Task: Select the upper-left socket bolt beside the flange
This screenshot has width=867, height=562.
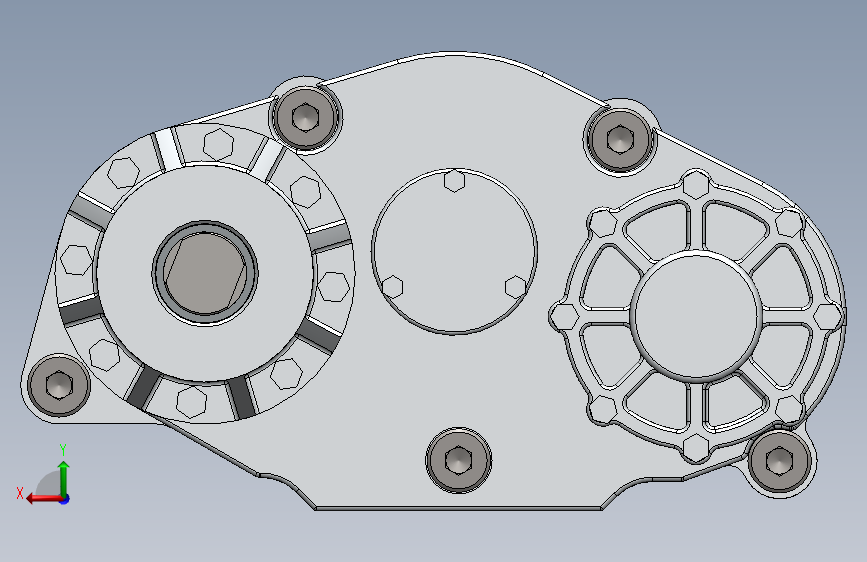Action: tap(305, 117)
